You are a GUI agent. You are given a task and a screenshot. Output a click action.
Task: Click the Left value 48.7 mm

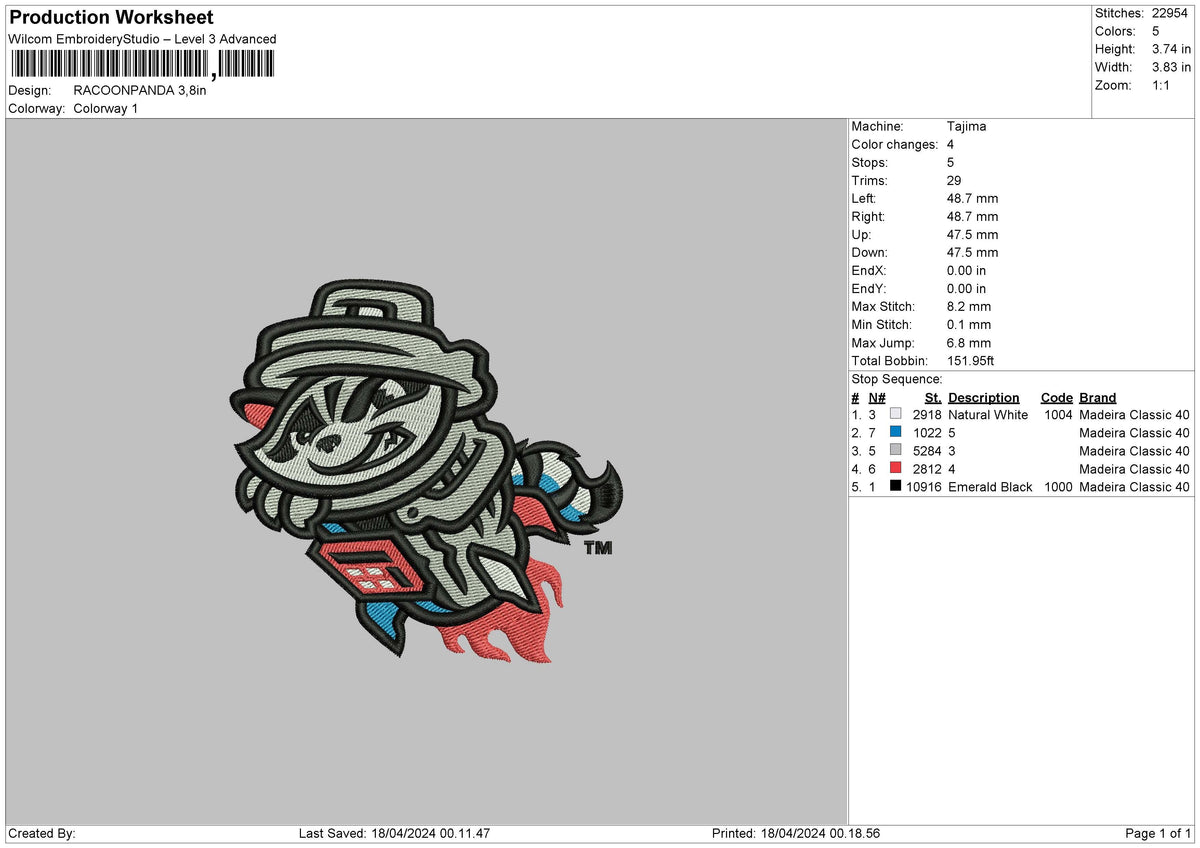click(x=972, y=198)
